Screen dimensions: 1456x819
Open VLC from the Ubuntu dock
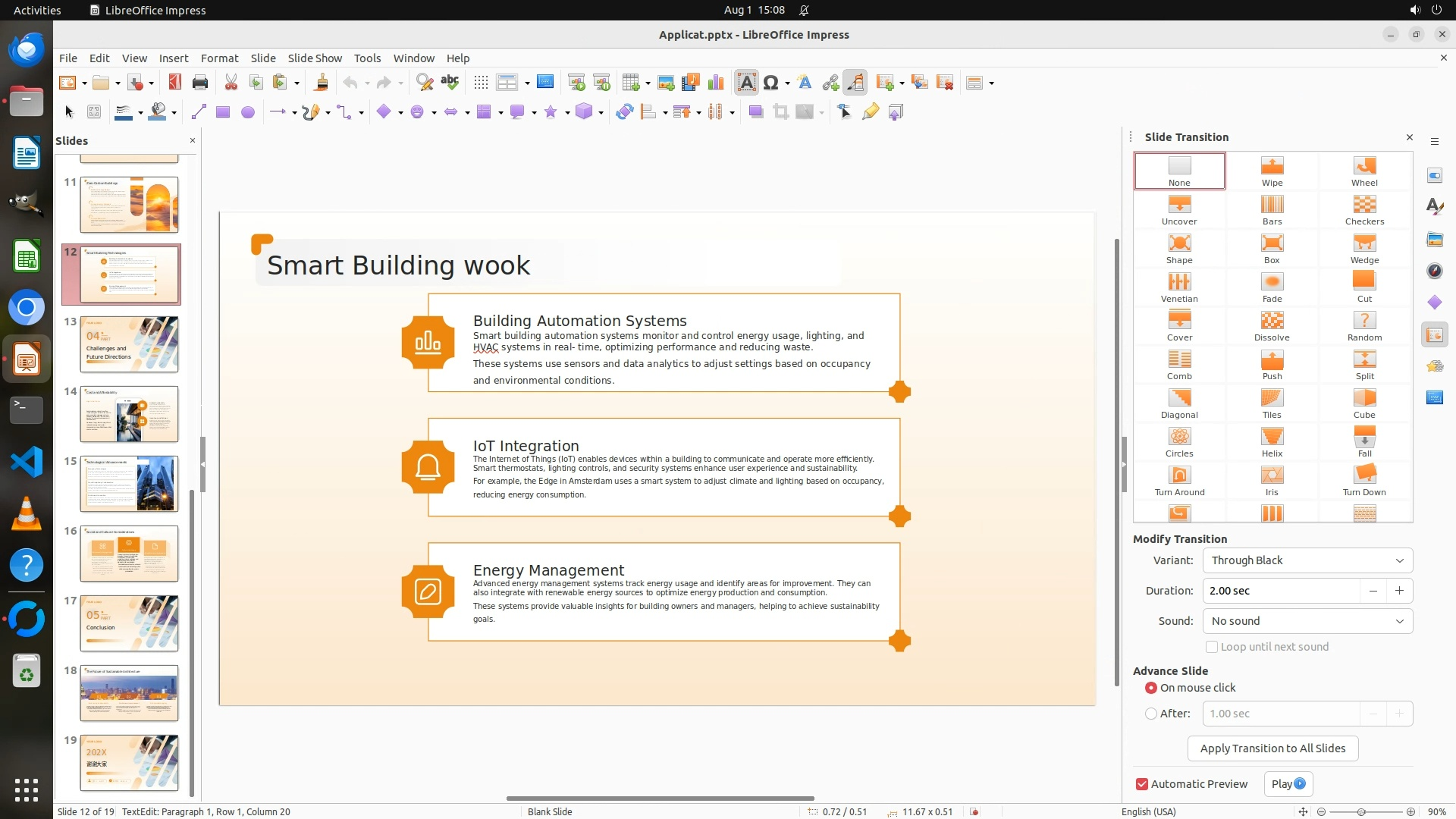click(x=27, y=513)
